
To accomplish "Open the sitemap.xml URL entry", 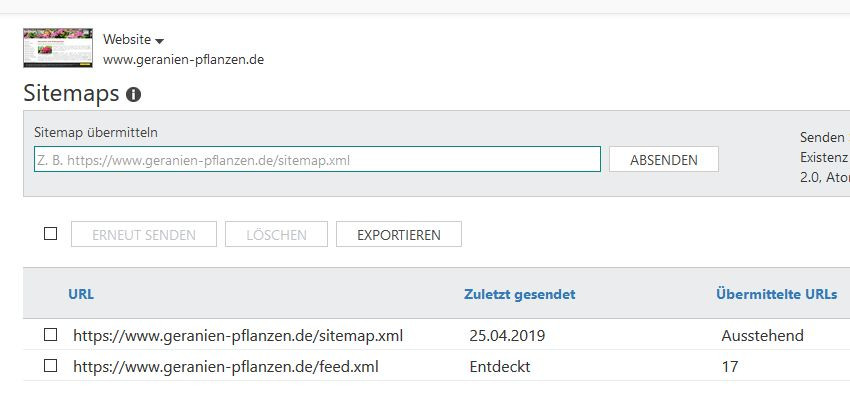I will click(x=238, y=335).
